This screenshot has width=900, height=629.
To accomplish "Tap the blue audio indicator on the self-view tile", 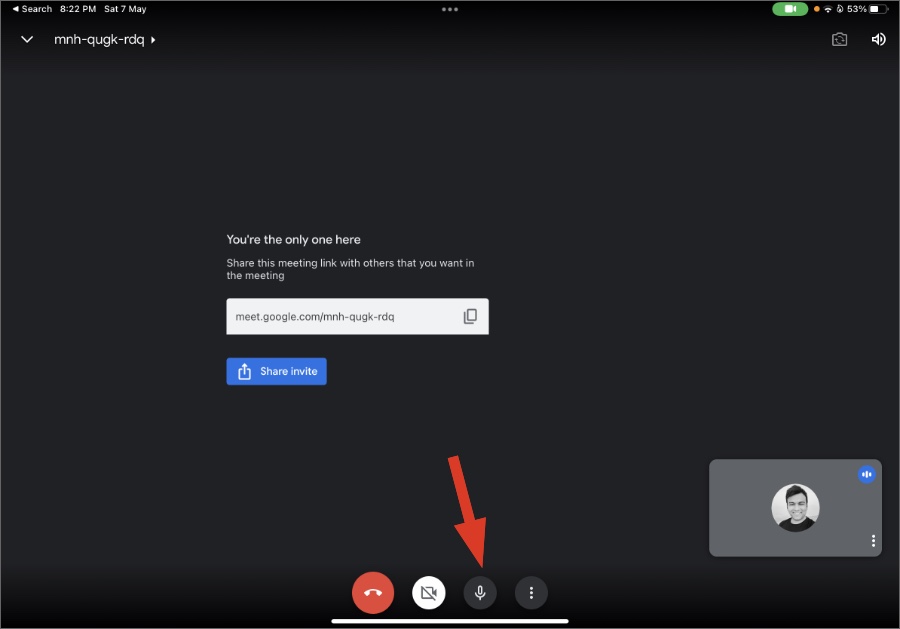I will coord(867,475).
